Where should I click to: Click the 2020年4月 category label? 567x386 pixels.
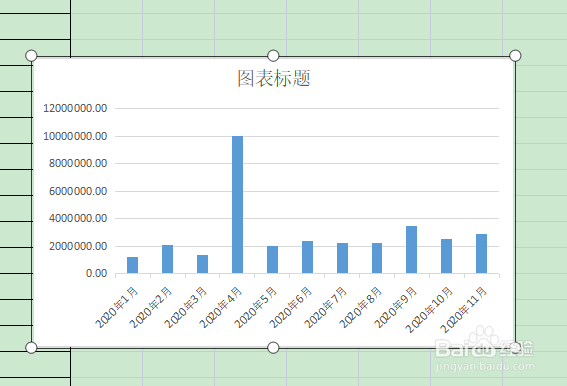(221, 307)
